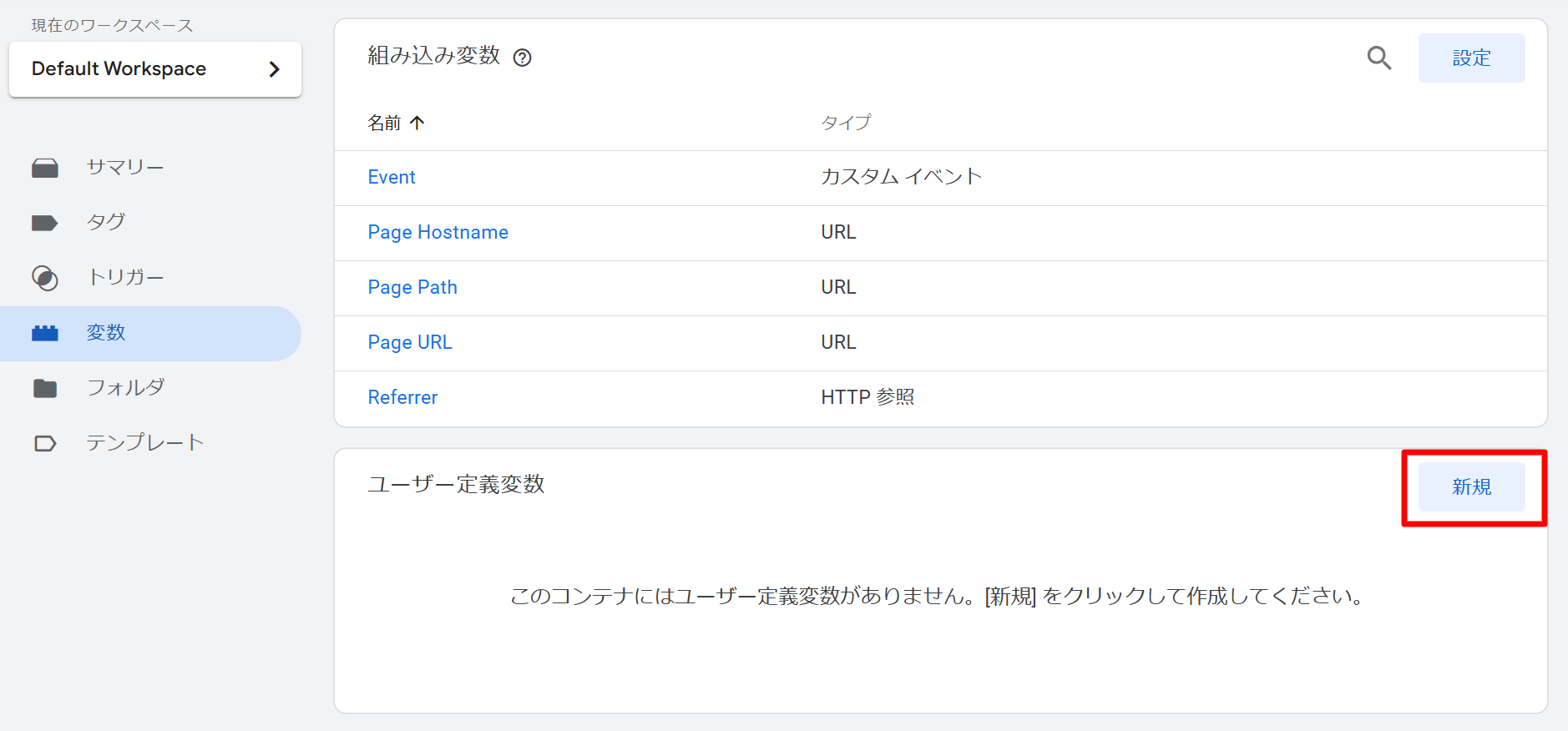
Task: Click the Templates outline icon in sidebar
Action: click(45, 443)
